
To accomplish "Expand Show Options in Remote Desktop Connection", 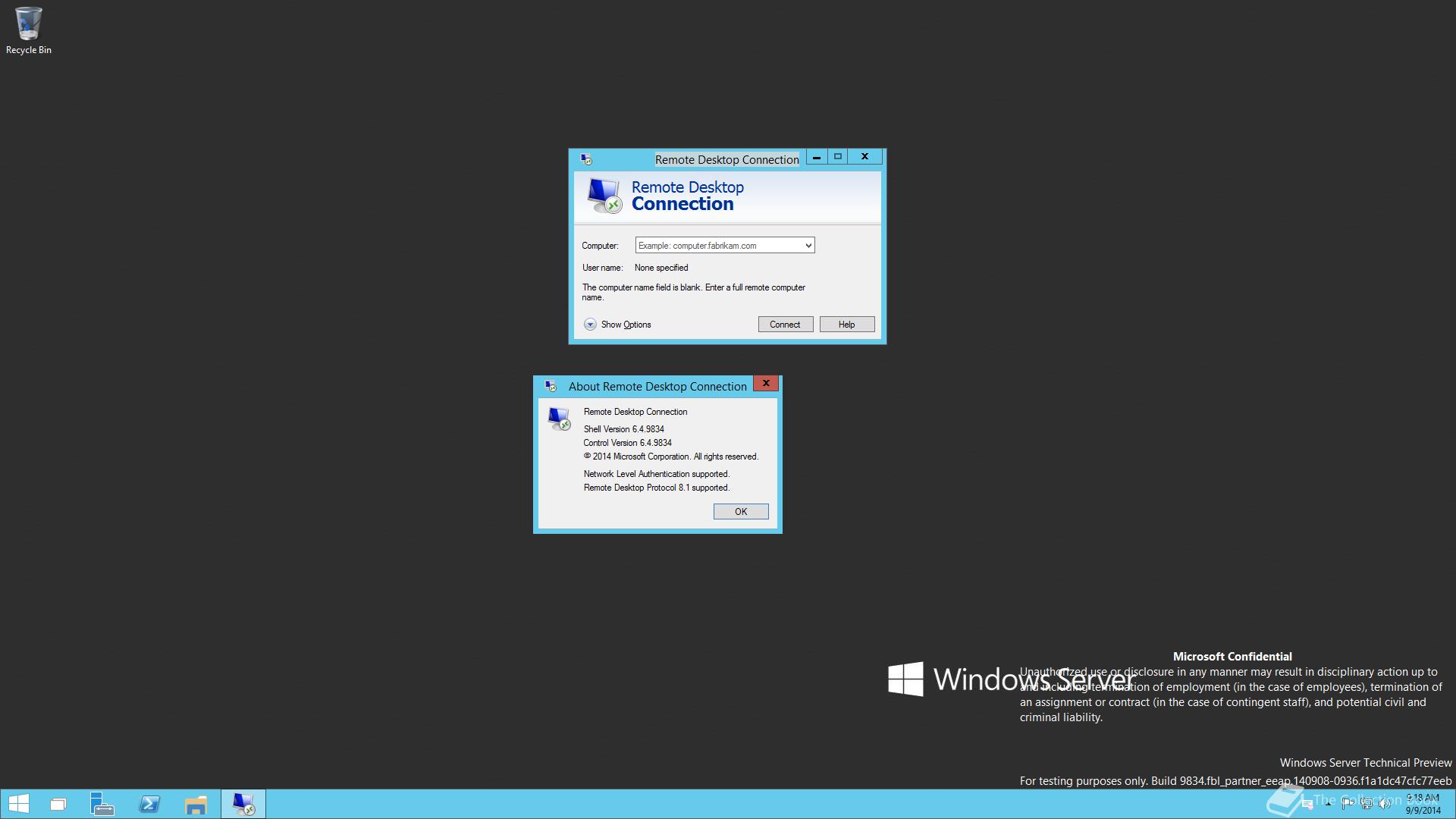I will (618, 325).
